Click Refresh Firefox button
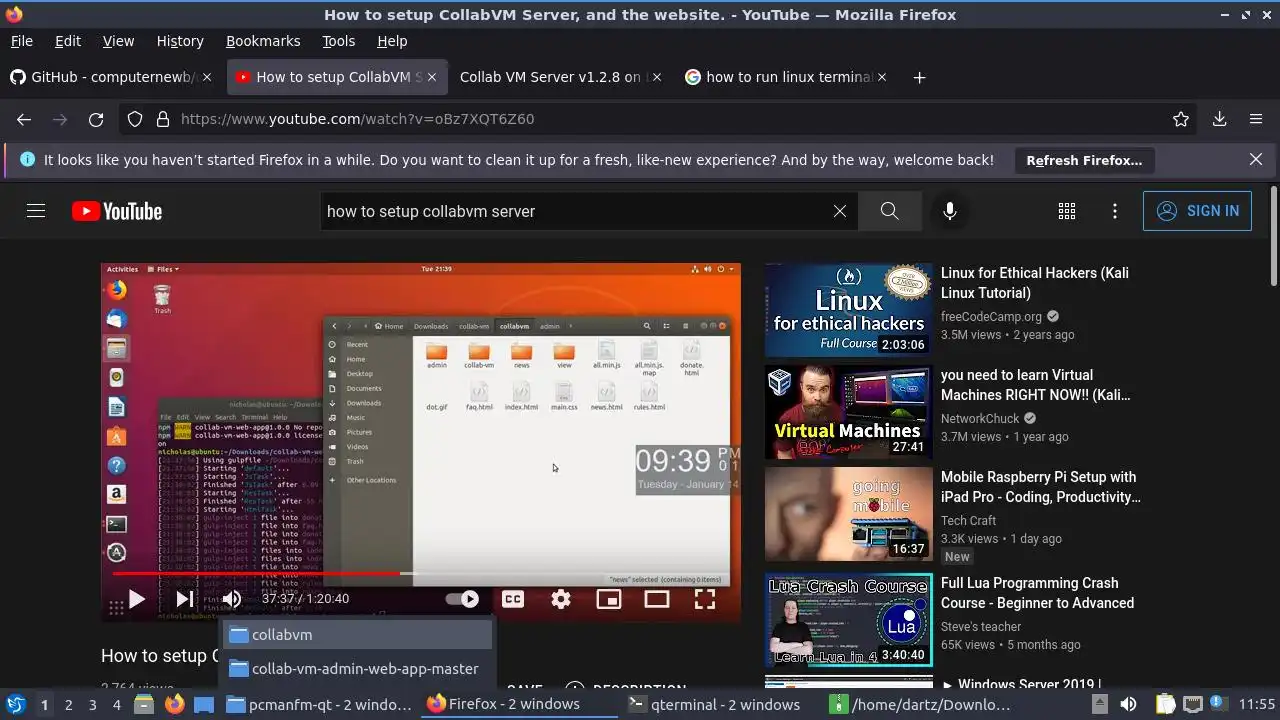 pos(1084,160)
